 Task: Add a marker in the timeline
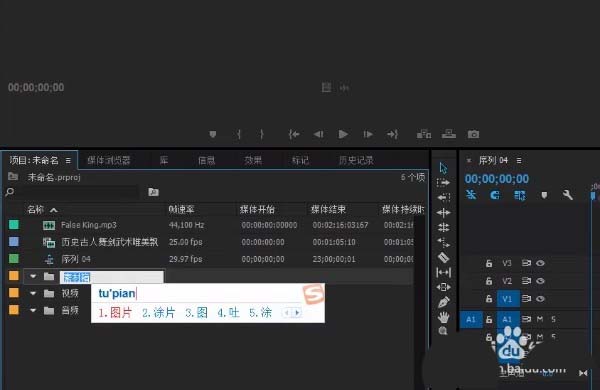click(x=544, y=195)
